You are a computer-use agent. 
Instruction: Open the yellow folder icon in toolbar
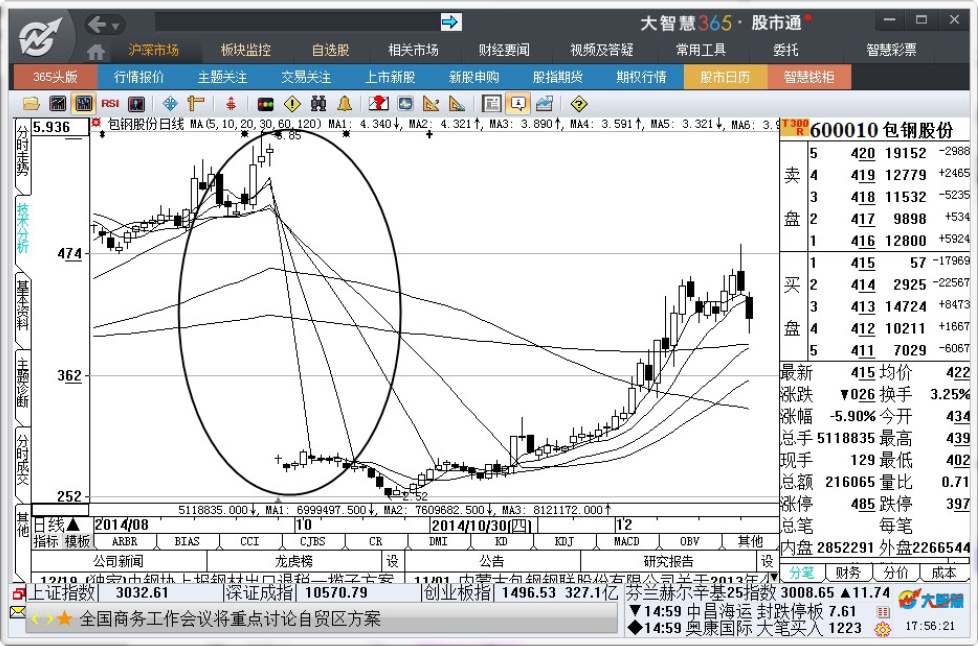31,104
